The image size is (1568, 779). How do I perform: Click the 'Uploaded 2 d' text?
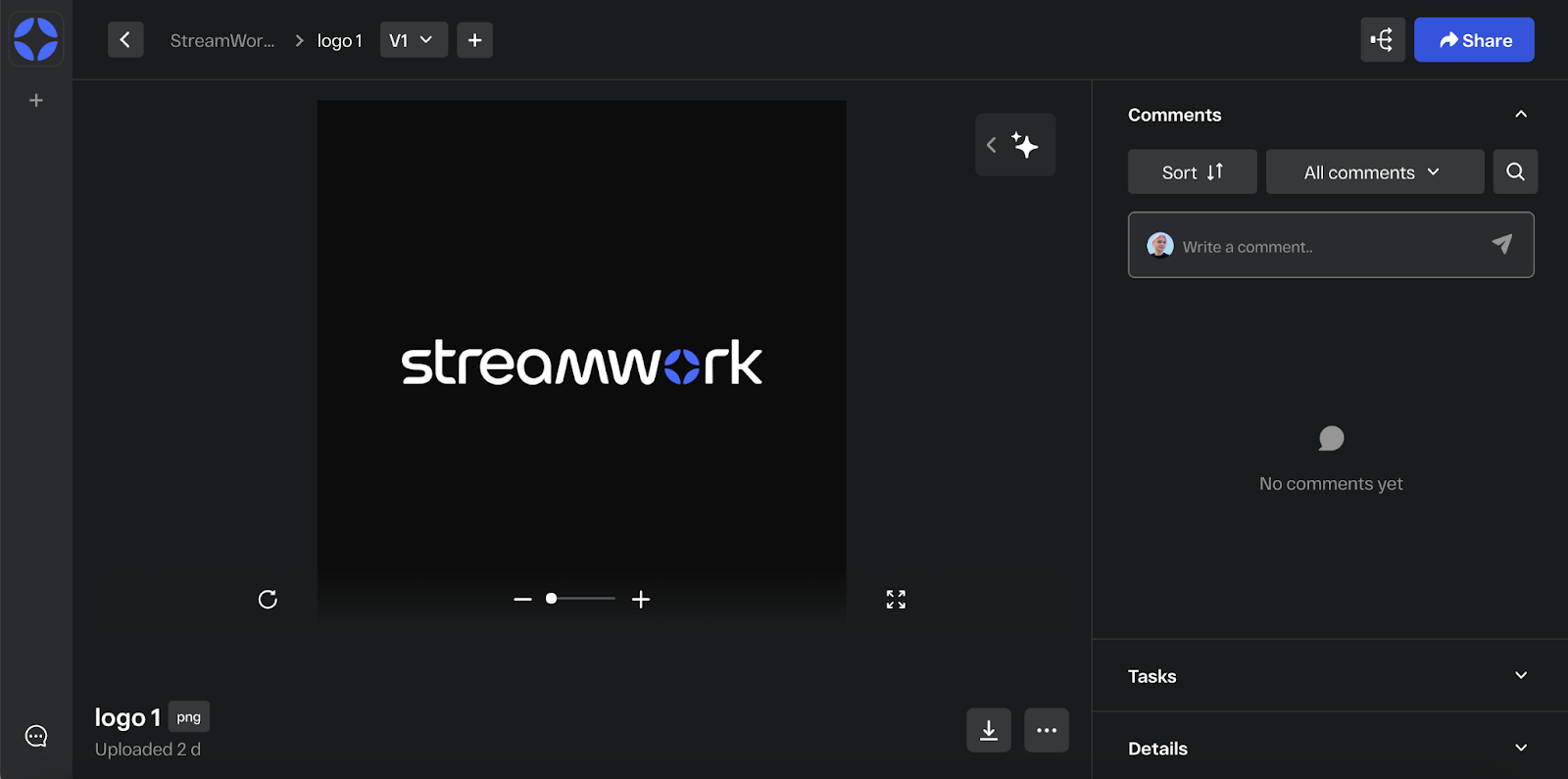click(148, 750)
